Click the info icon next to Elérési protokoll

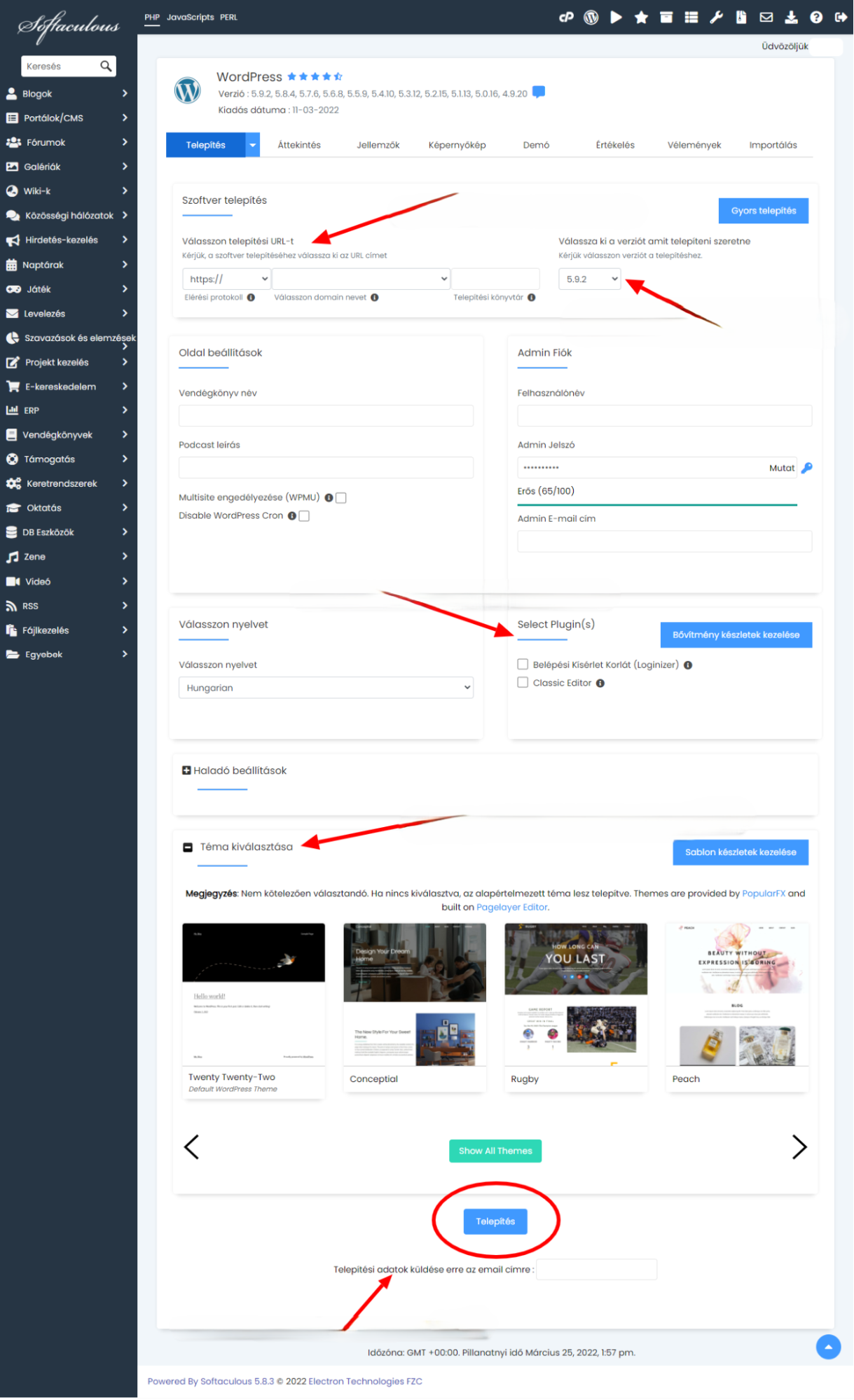[251, 298]
